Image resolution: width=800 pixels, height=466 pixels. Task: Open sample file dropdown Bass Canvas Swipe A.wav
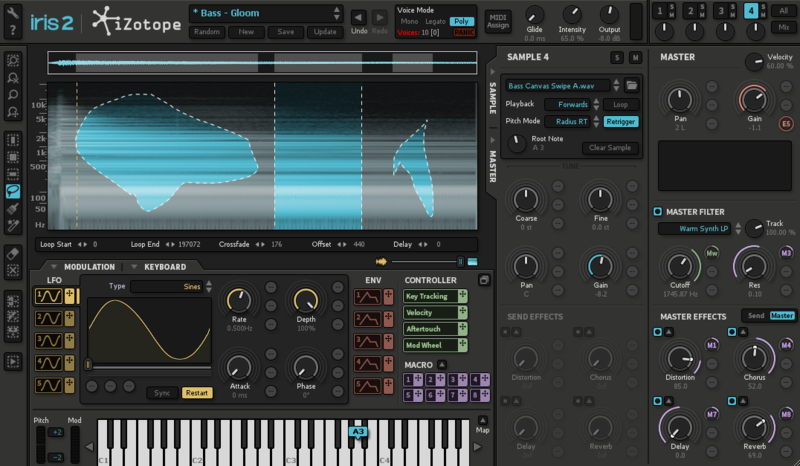pyautogui.click(x=558, y=85)
